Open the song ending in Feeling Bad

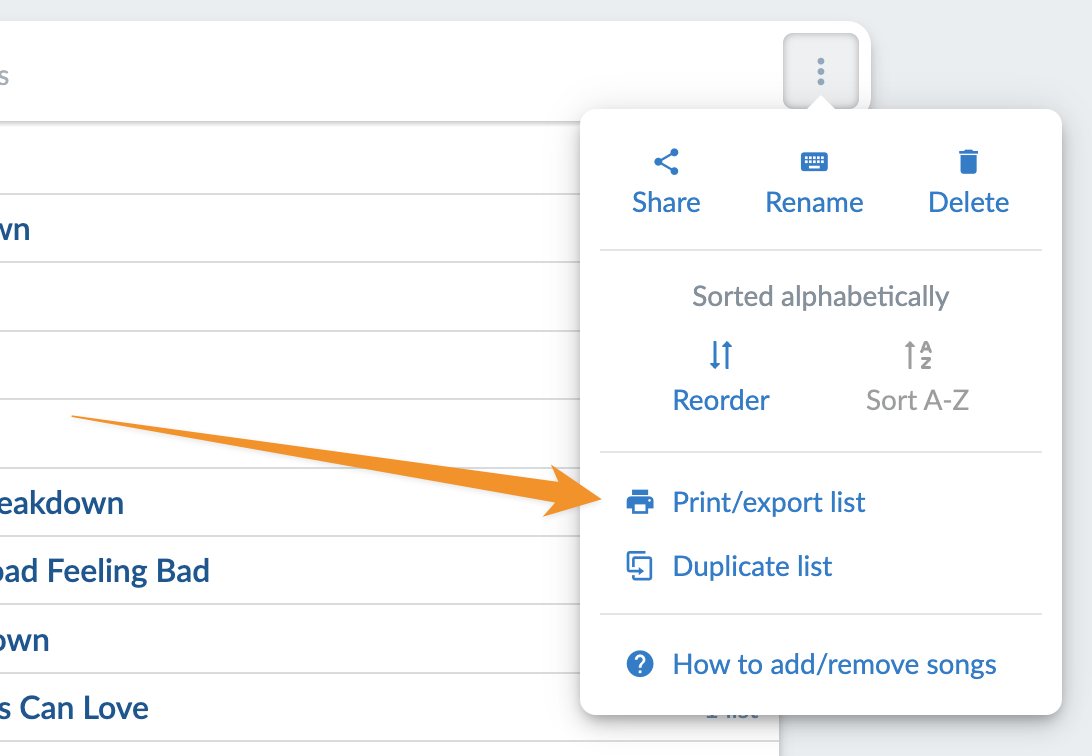click(x=105, y=571)
